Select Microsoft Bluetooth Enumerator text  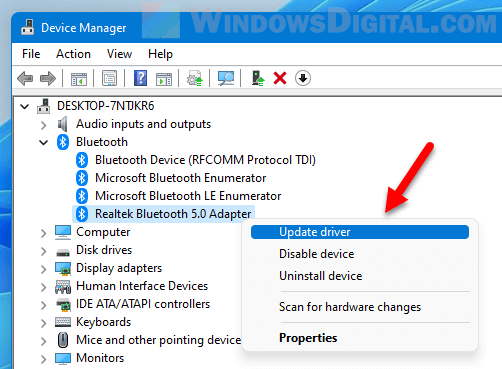tap(180, 178)
